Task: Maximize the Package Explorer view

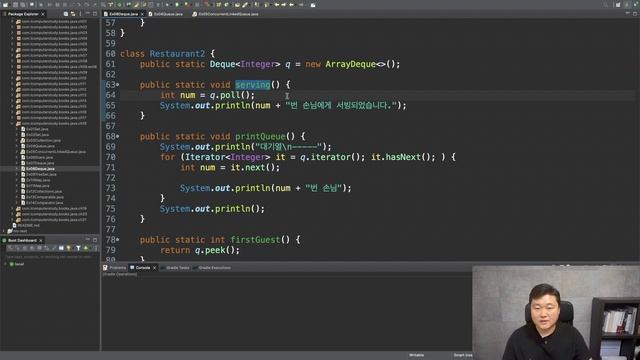Action: click(95, 13)
